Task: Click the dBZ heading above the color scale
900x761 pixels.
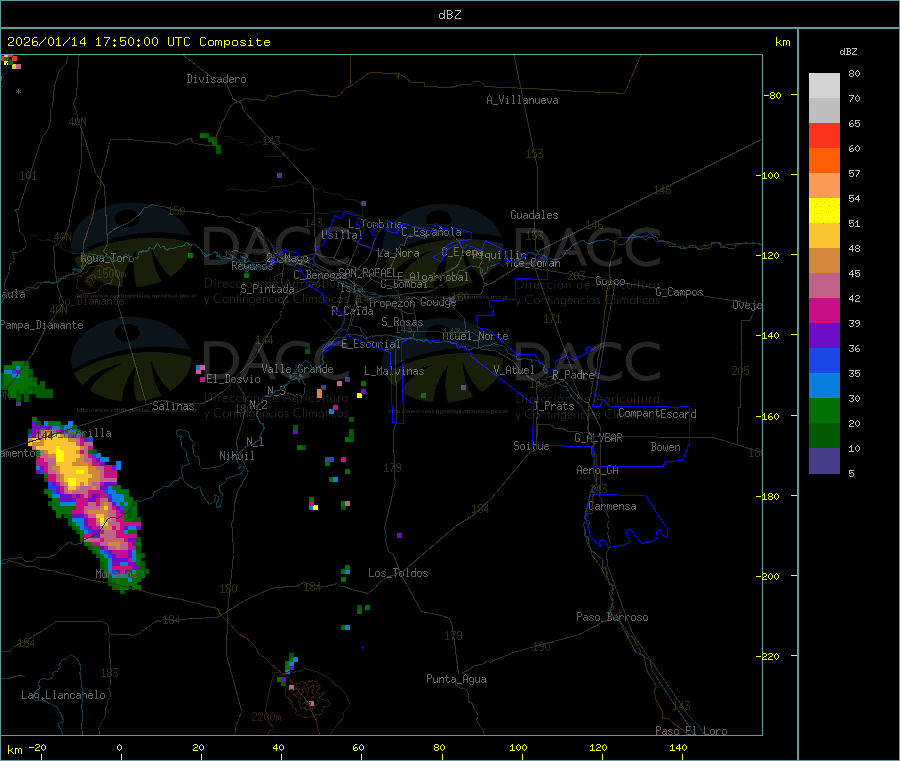Action: coord(848,52)
